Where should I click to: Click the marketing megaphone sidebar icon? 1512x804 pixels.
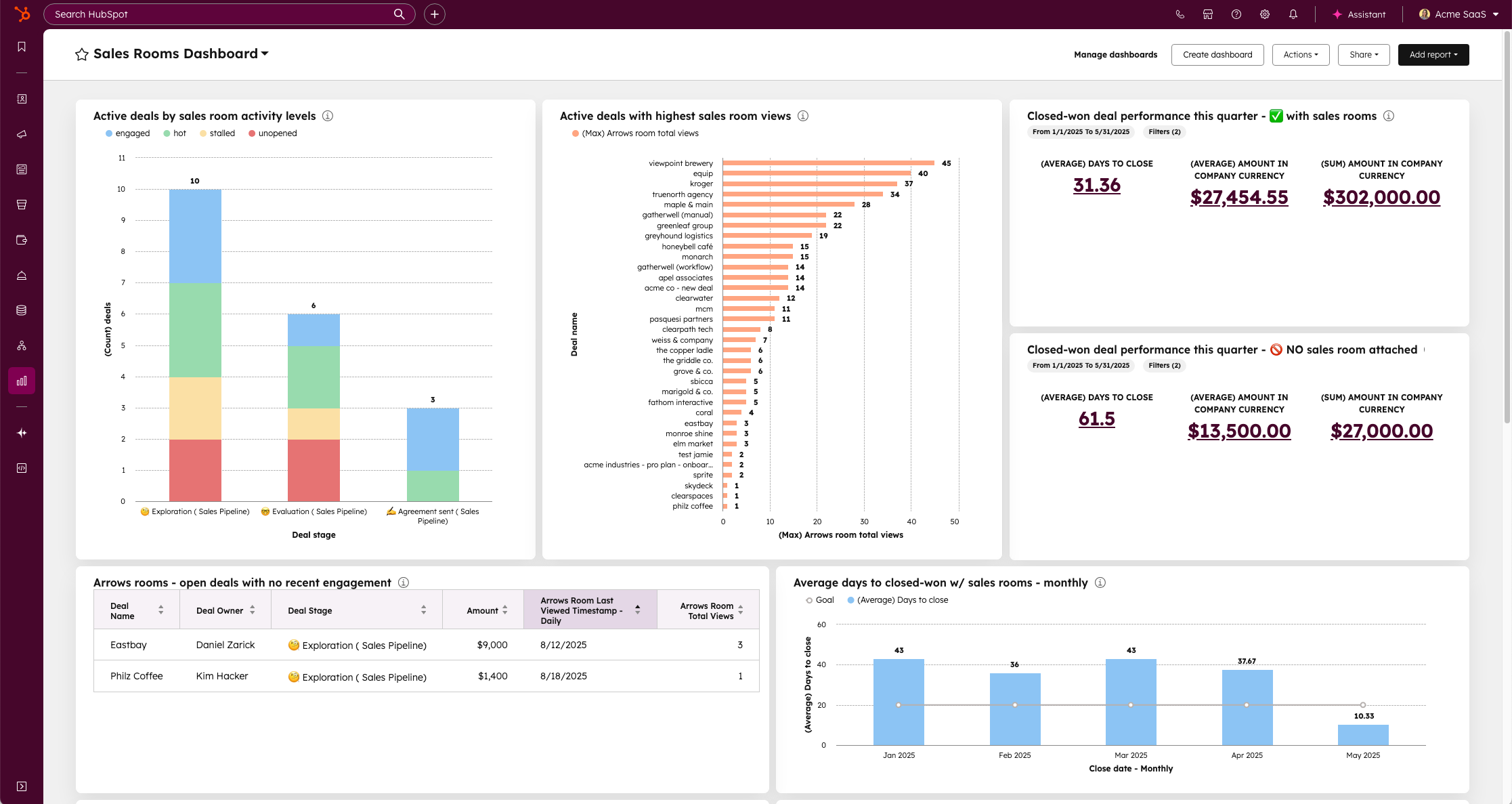(x=22, y=134)
